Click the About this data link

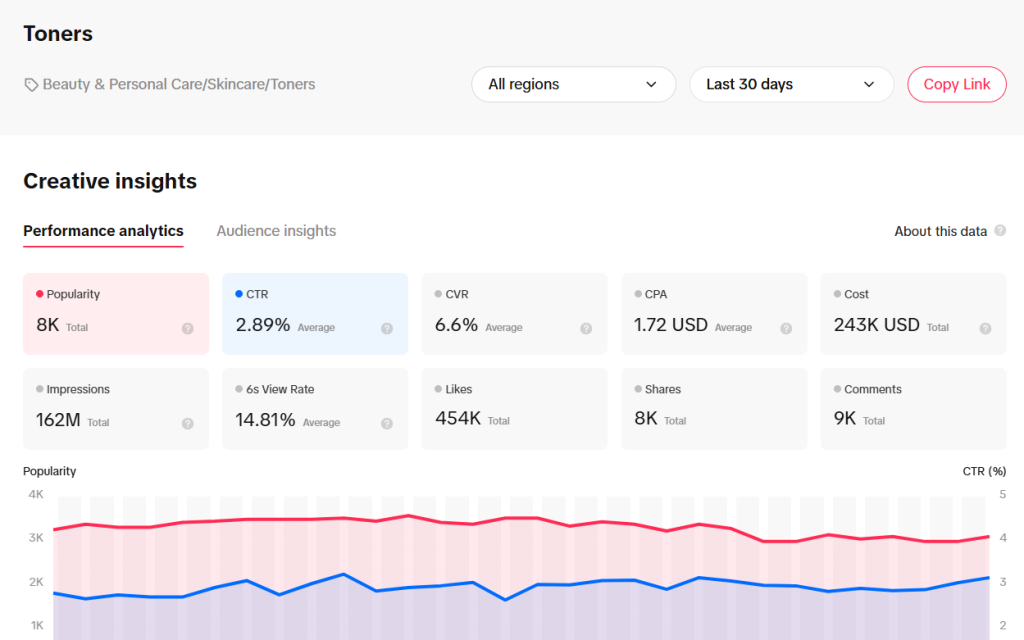pyautogui.click(x=940, y=231)
